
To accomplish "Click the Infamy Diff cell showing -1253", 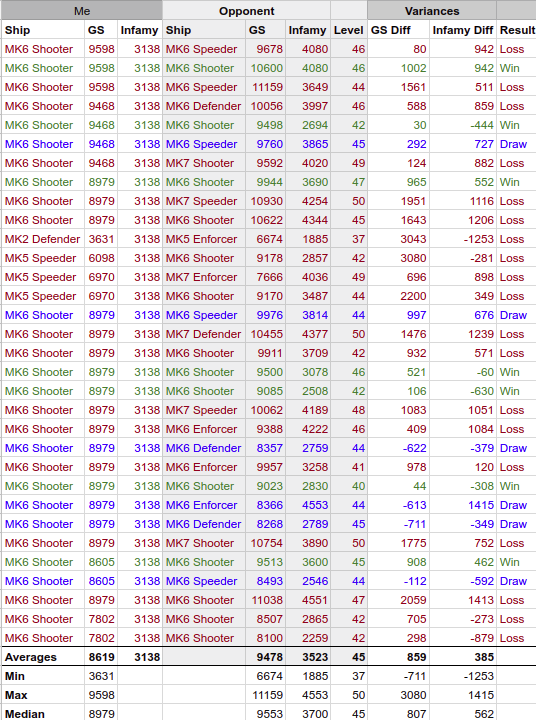I will [463, 239].
